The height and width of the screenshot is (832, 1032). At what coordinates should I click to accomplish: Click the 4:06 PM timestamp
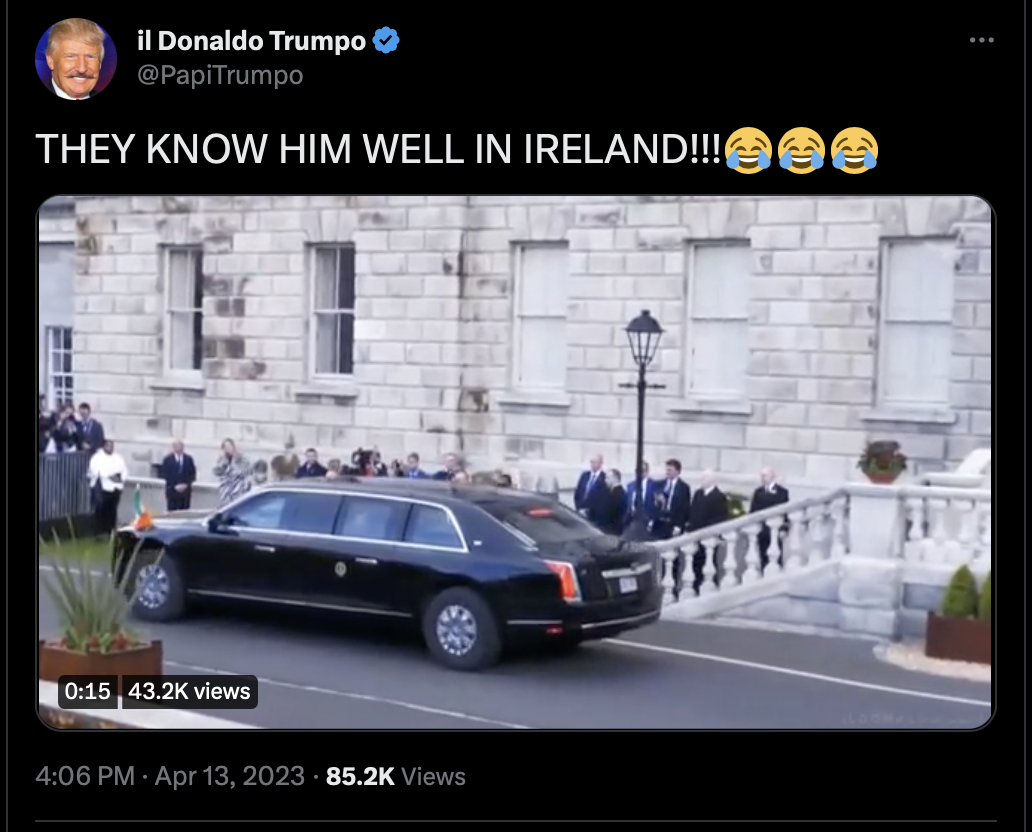[x=85, y=776]
